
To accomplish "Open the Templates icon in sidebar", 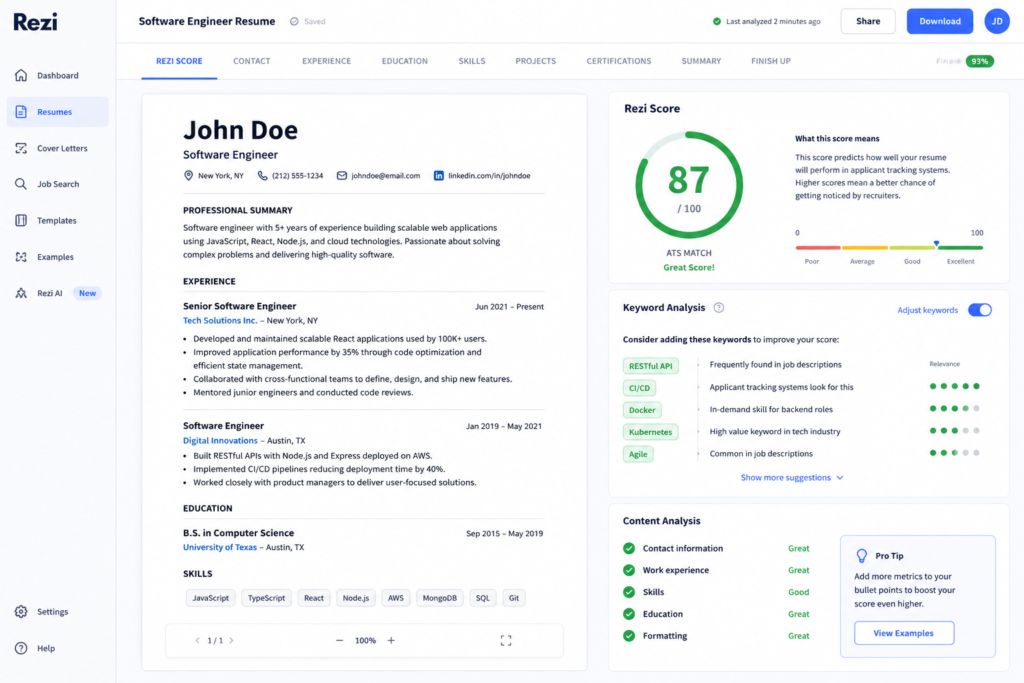I will pos(21,221).
